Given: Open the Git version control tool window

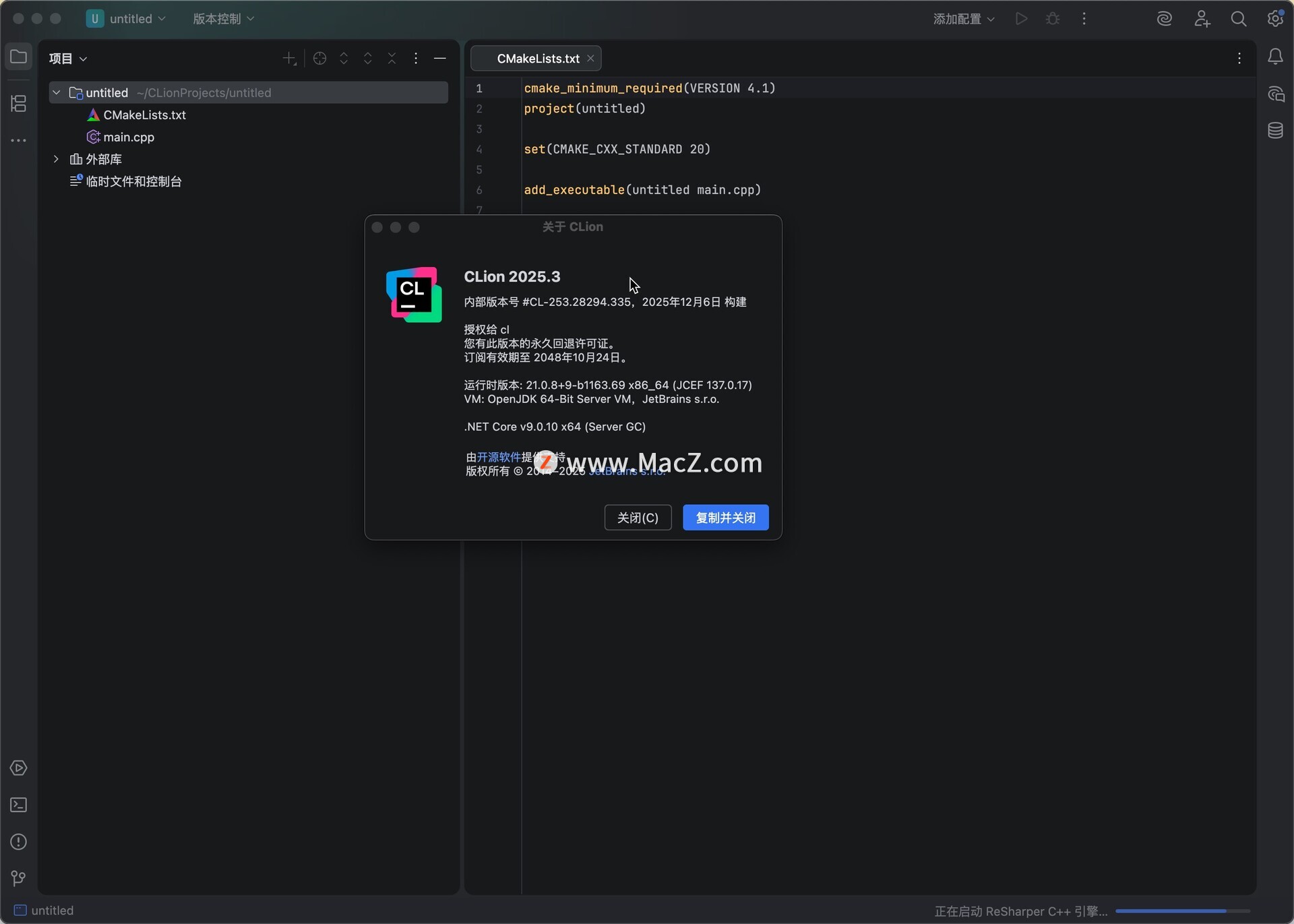Looking at the screenshot, I should point(18,878).
